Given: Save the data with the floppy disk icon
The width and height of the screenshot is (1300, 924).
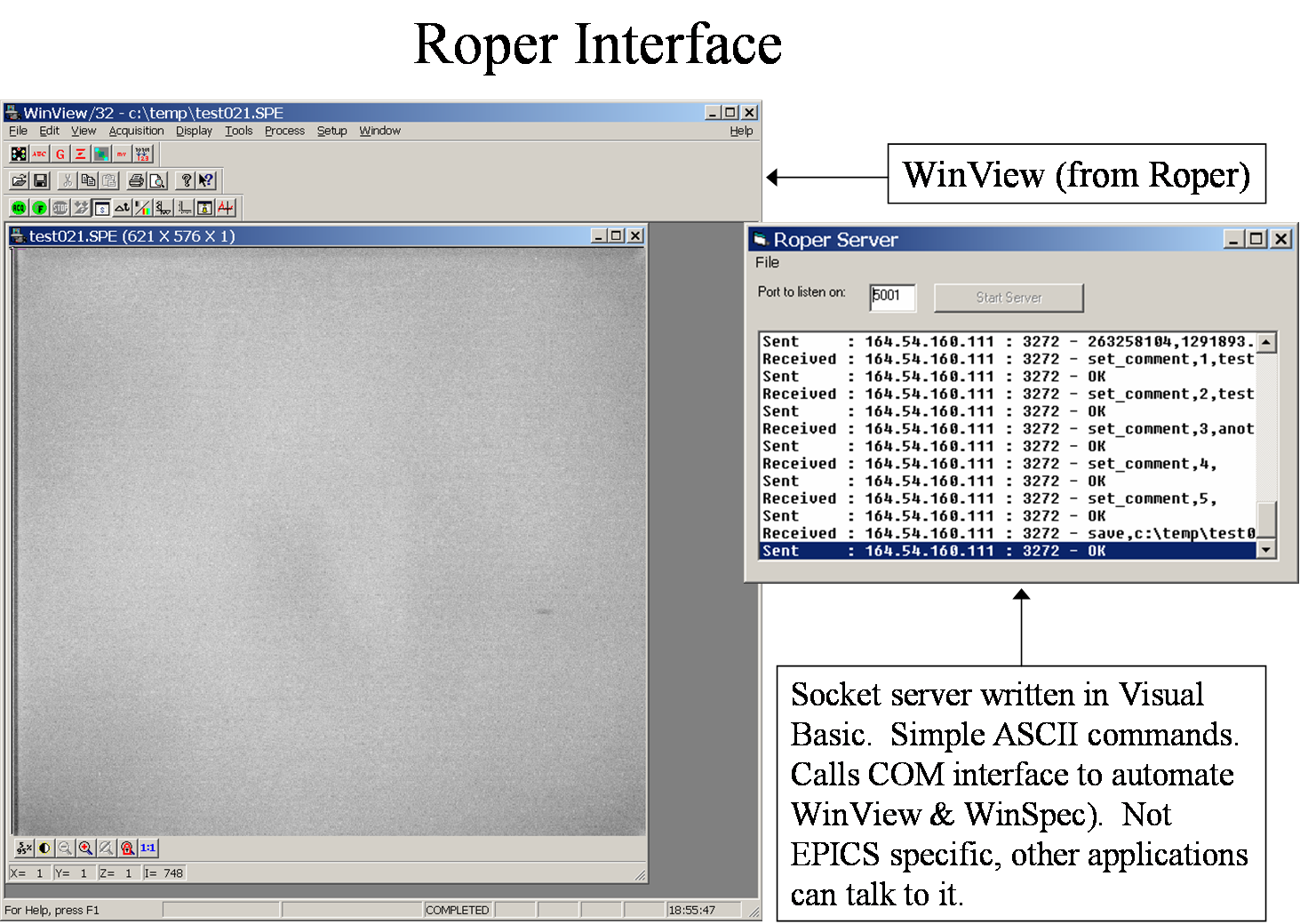Looking at the screenshot, I should 40,180.
